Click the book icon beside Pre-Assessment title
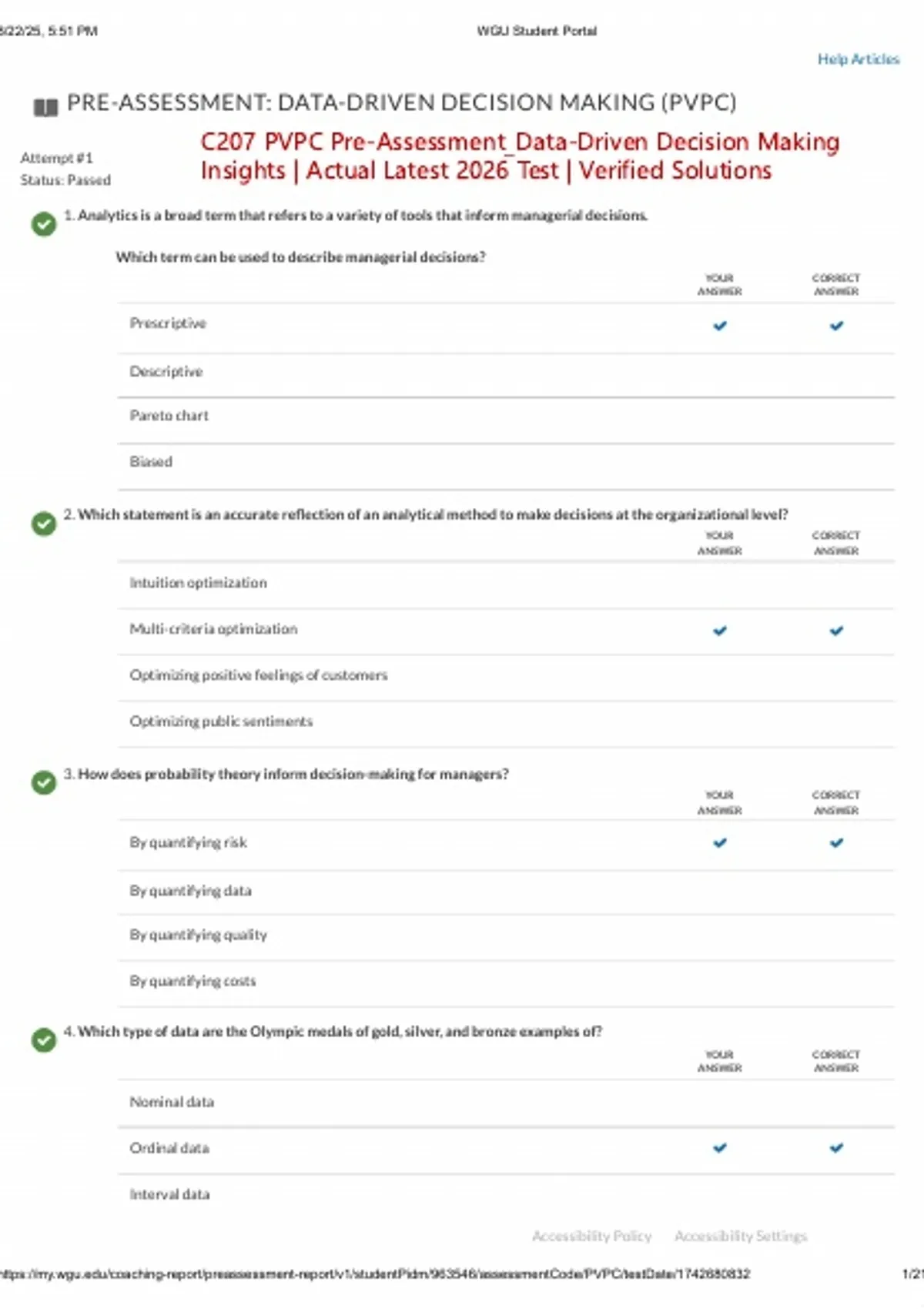This screenshot has height=1309, width=924. point(45,108)
